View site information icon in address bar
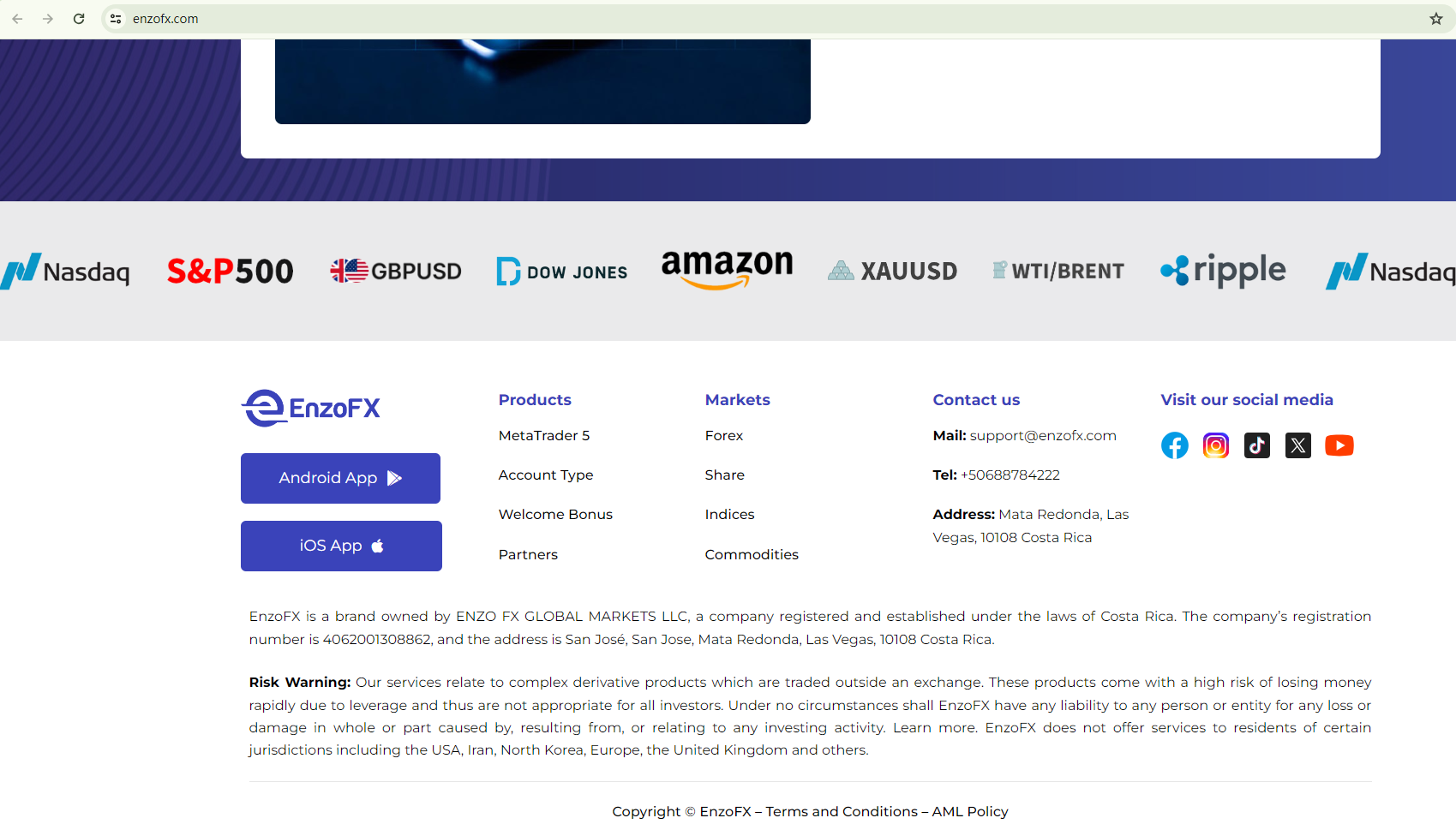The height and width of the screenshot is (830, 1456). 116,19
